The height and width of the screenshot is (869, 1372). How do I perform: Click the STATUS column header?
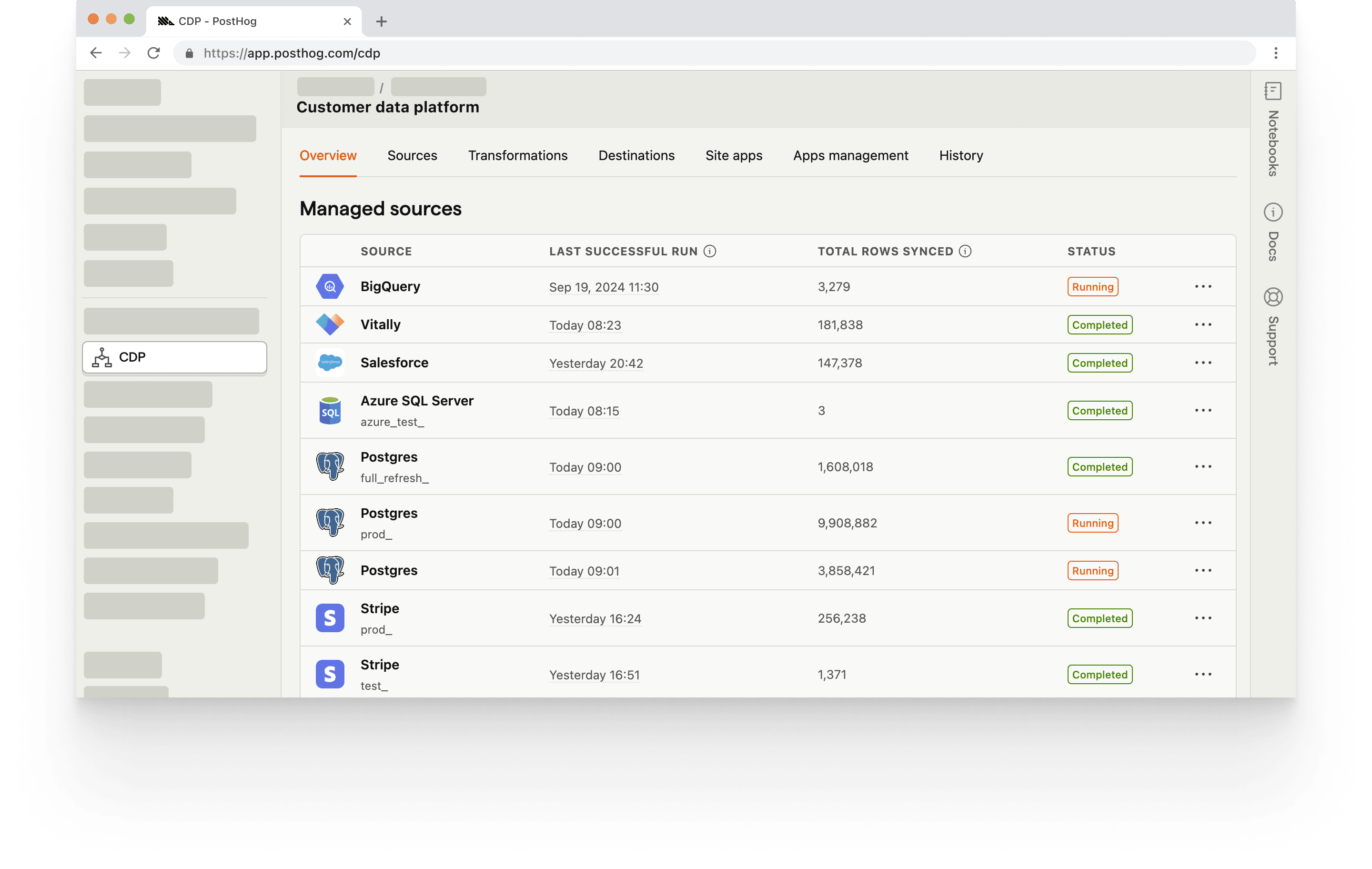click(x=1091, y=251)
